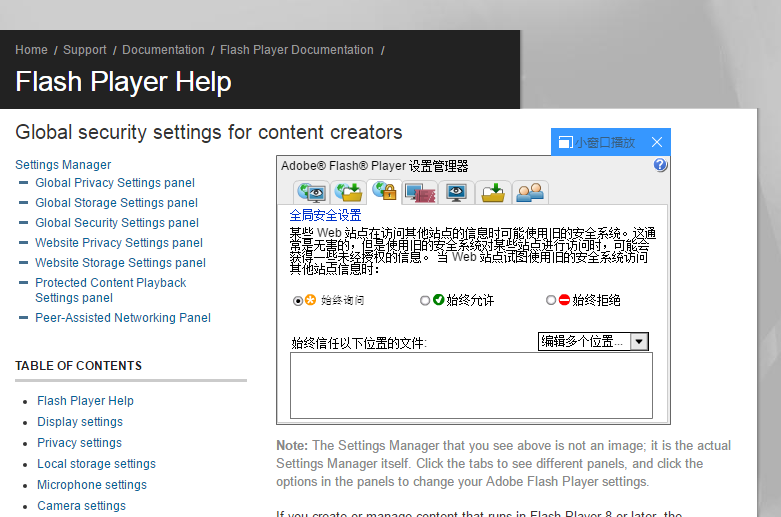Go to Support breadcrumb
Screen dimensions: 781x517
tap(85, 50)
